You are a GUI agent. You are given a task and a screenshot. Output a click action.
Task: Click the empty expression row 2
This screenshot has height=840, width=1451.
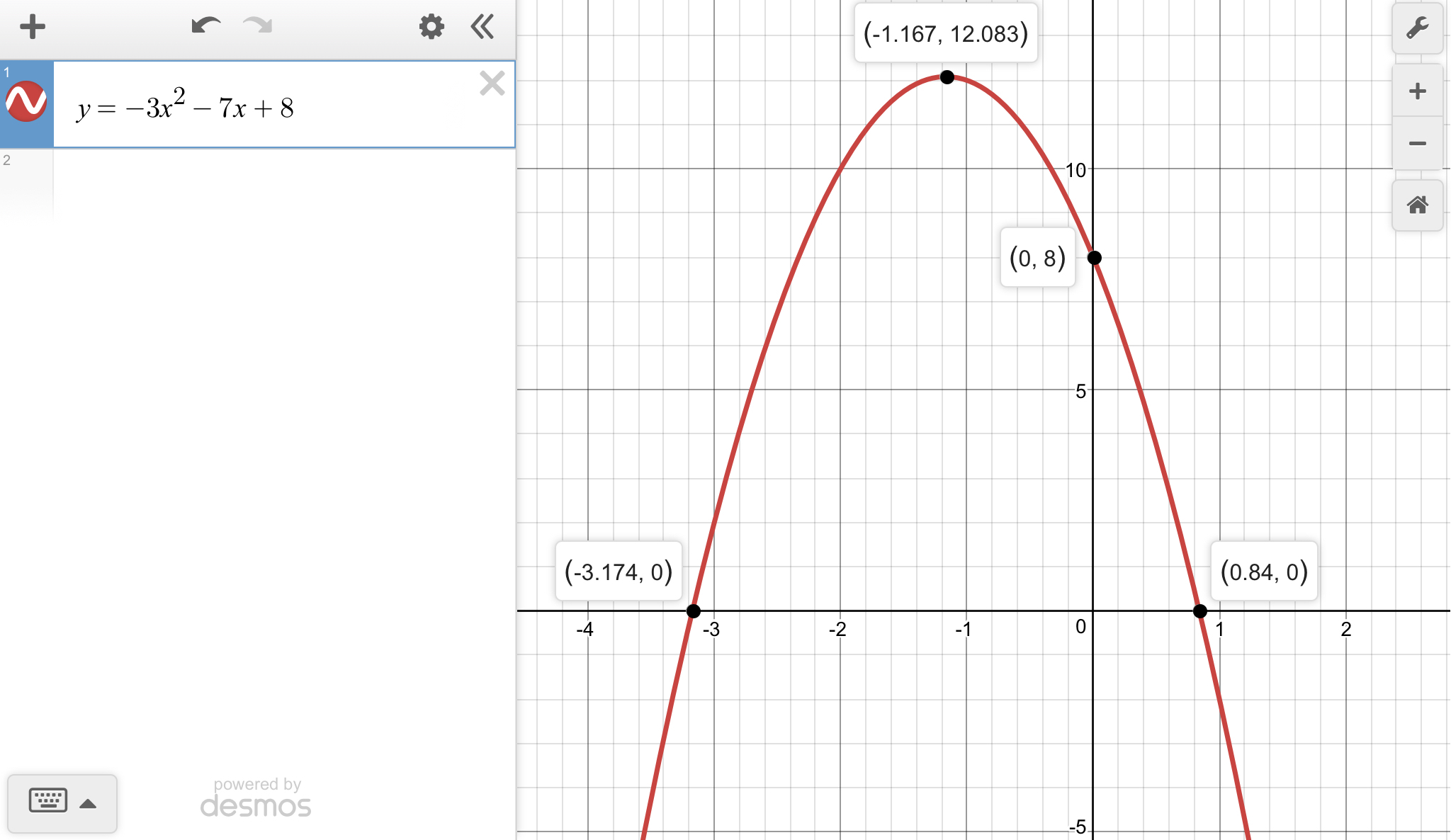[x=283, y=184]
